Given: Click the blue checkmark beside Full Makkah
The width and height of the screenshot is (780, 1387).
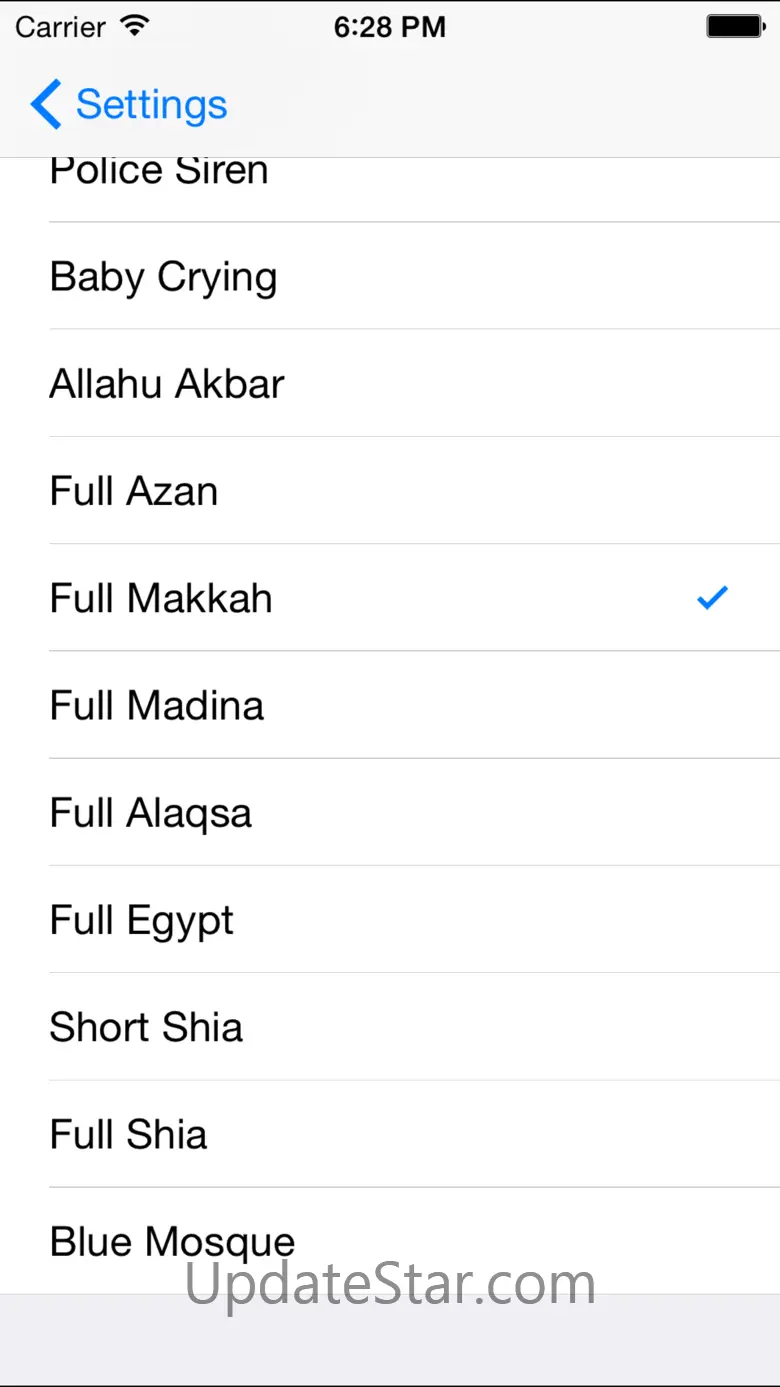Looking at the screenshot, I should (x=712, y=598).
